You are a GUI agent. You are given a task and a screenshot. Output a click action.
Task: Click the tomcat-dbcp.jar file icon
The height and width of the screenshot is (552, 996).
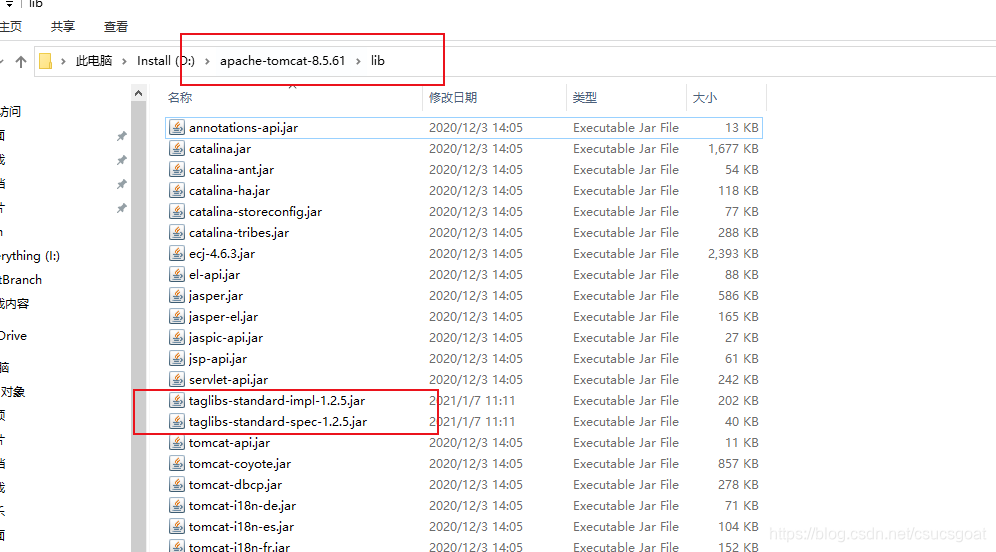pyautogui.click(x=177, y=484)
